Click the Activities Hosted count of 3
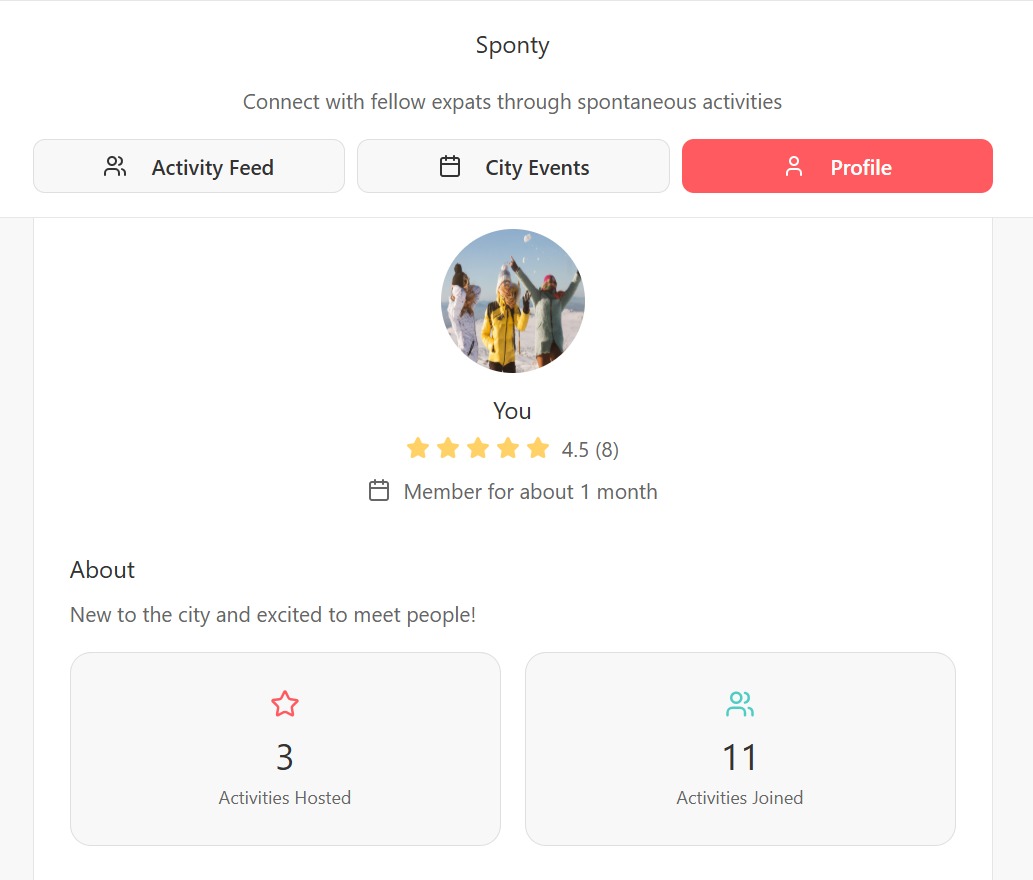The height and width of the screenshot is (880, 1033). click(x=285, y=758)
